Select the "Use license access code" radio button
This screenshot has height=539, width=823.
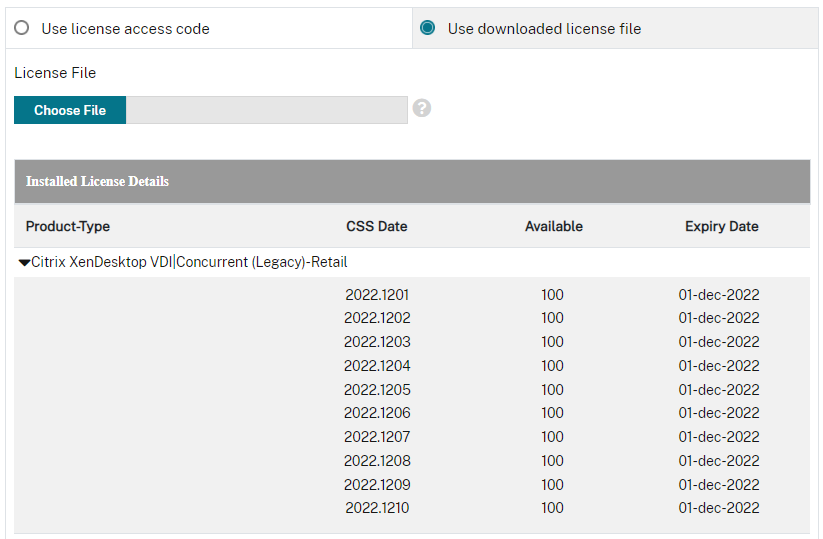tap(22, 29)
